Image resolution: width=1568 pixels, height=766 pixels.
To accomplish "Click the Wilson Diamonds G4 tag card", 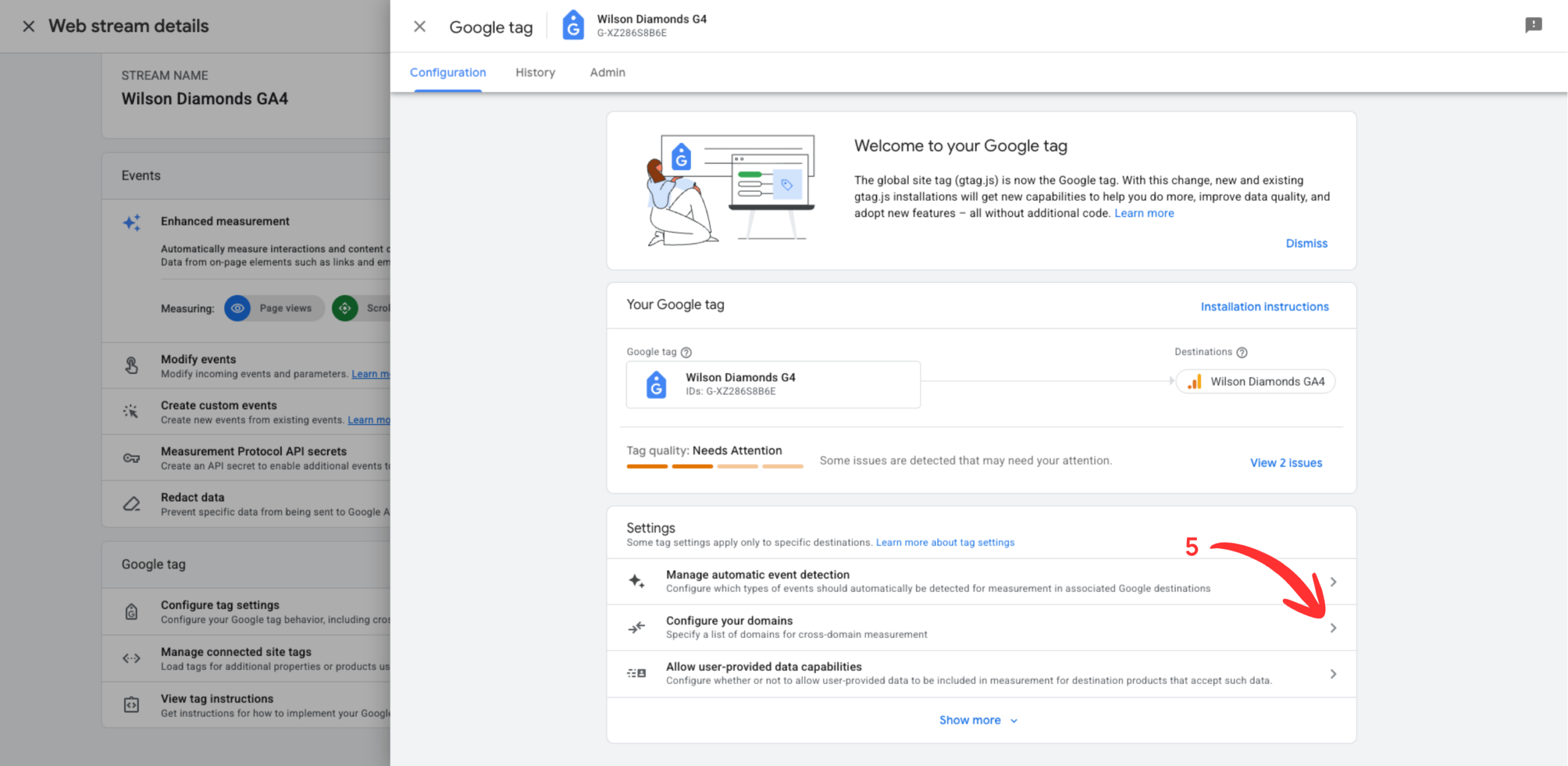I will [773, 384].
